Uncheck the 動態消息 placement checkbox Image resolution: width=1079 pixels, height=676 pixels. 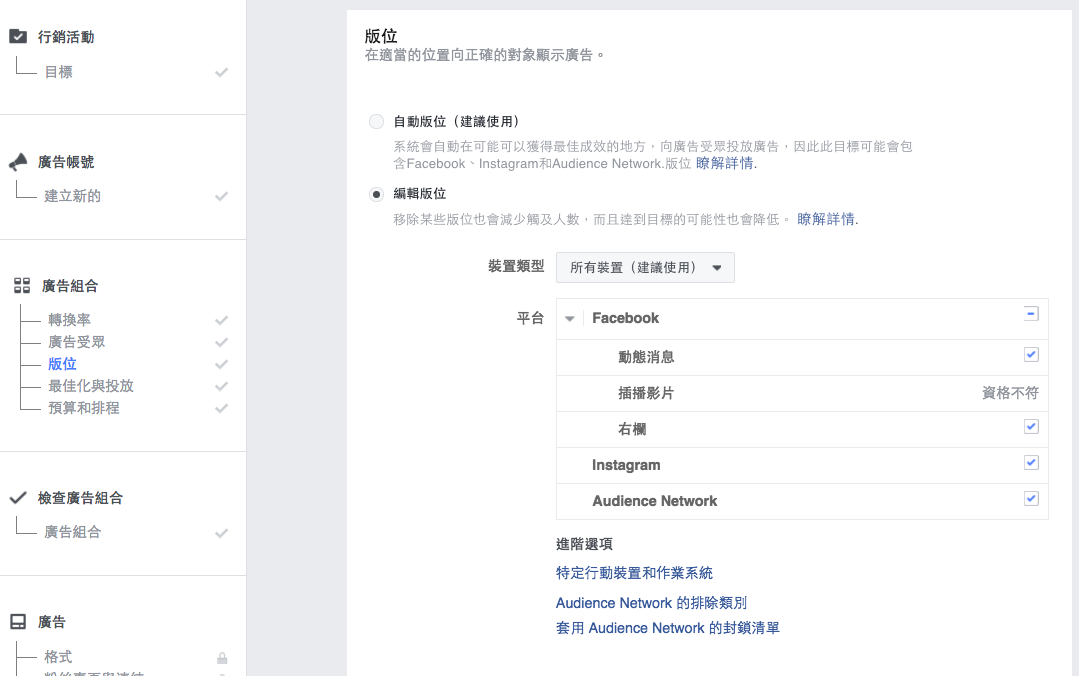1031,355
